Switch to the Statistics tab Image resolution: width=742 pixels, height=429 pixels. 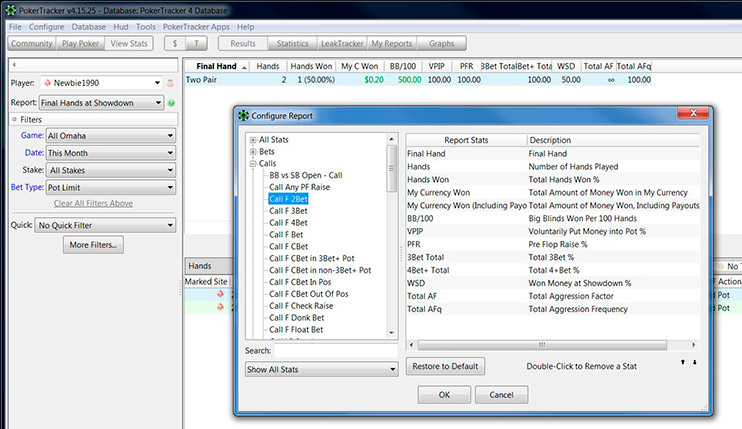pyautogui.click(x=292, y=44)
